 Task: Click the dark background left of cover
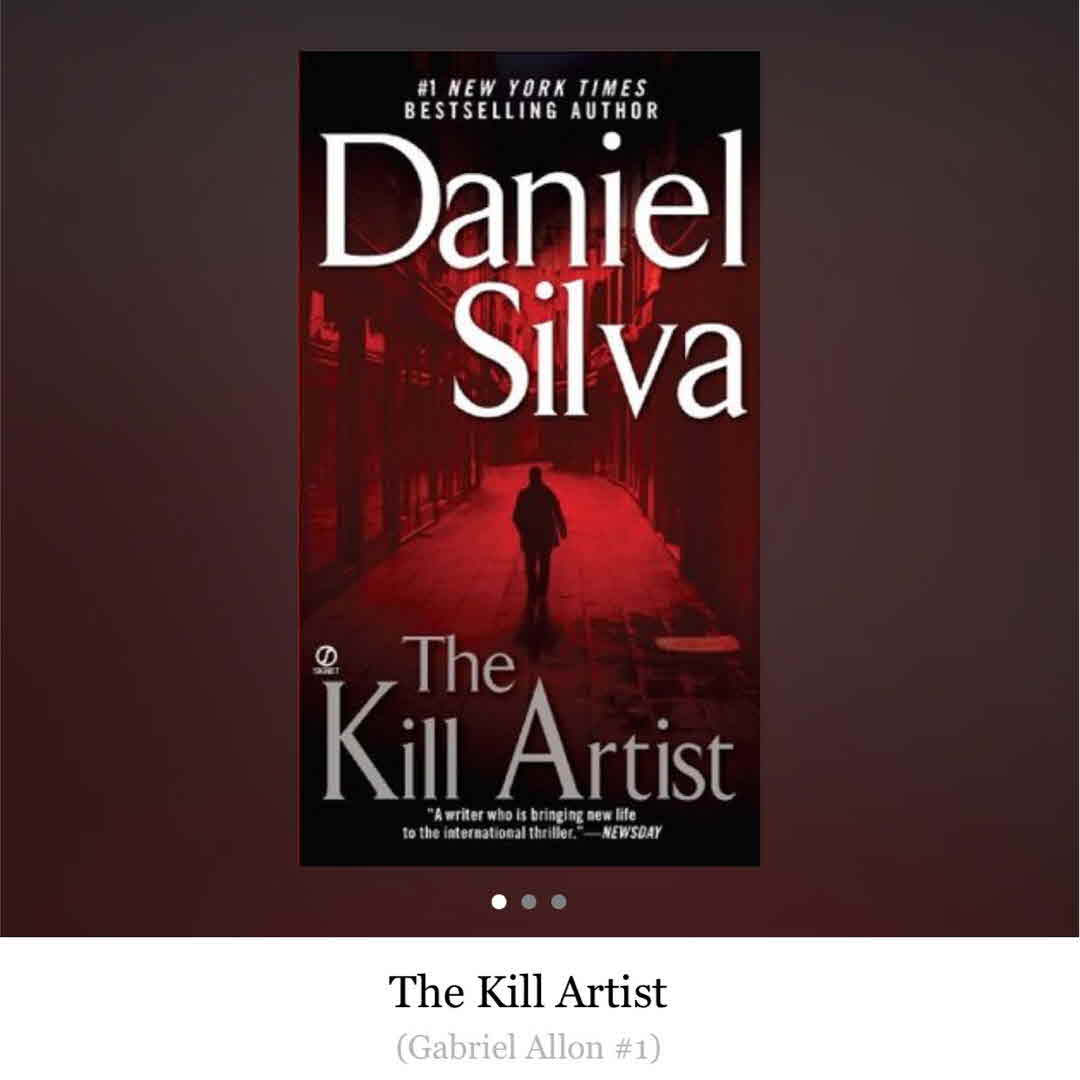coord(149,468)
